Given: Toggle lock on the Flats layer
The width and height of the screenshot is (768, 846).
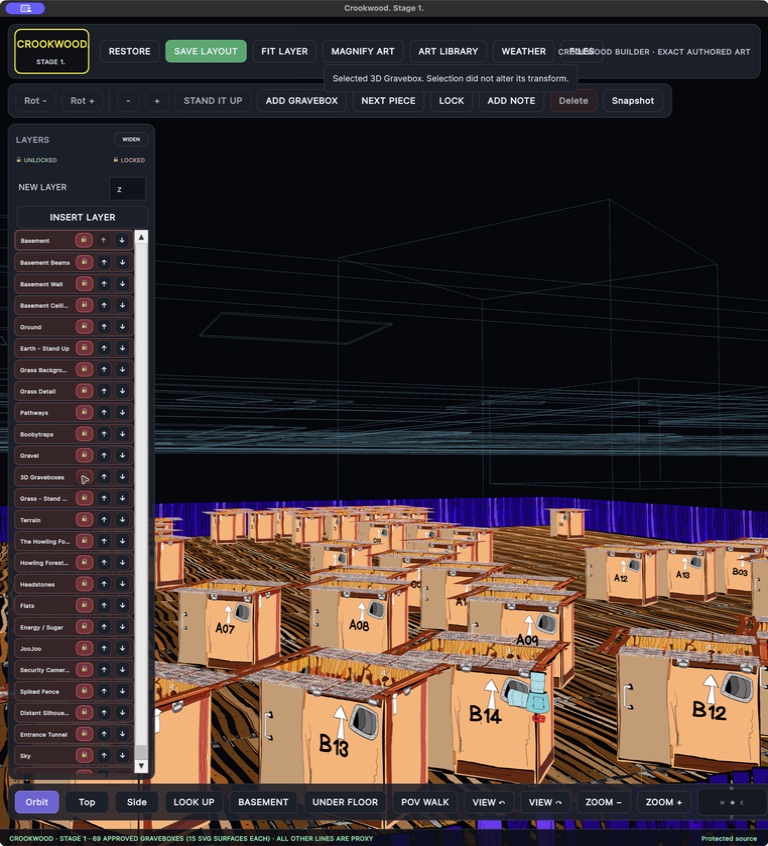Looking at the screenshot, I should click(x=84, y=605).
